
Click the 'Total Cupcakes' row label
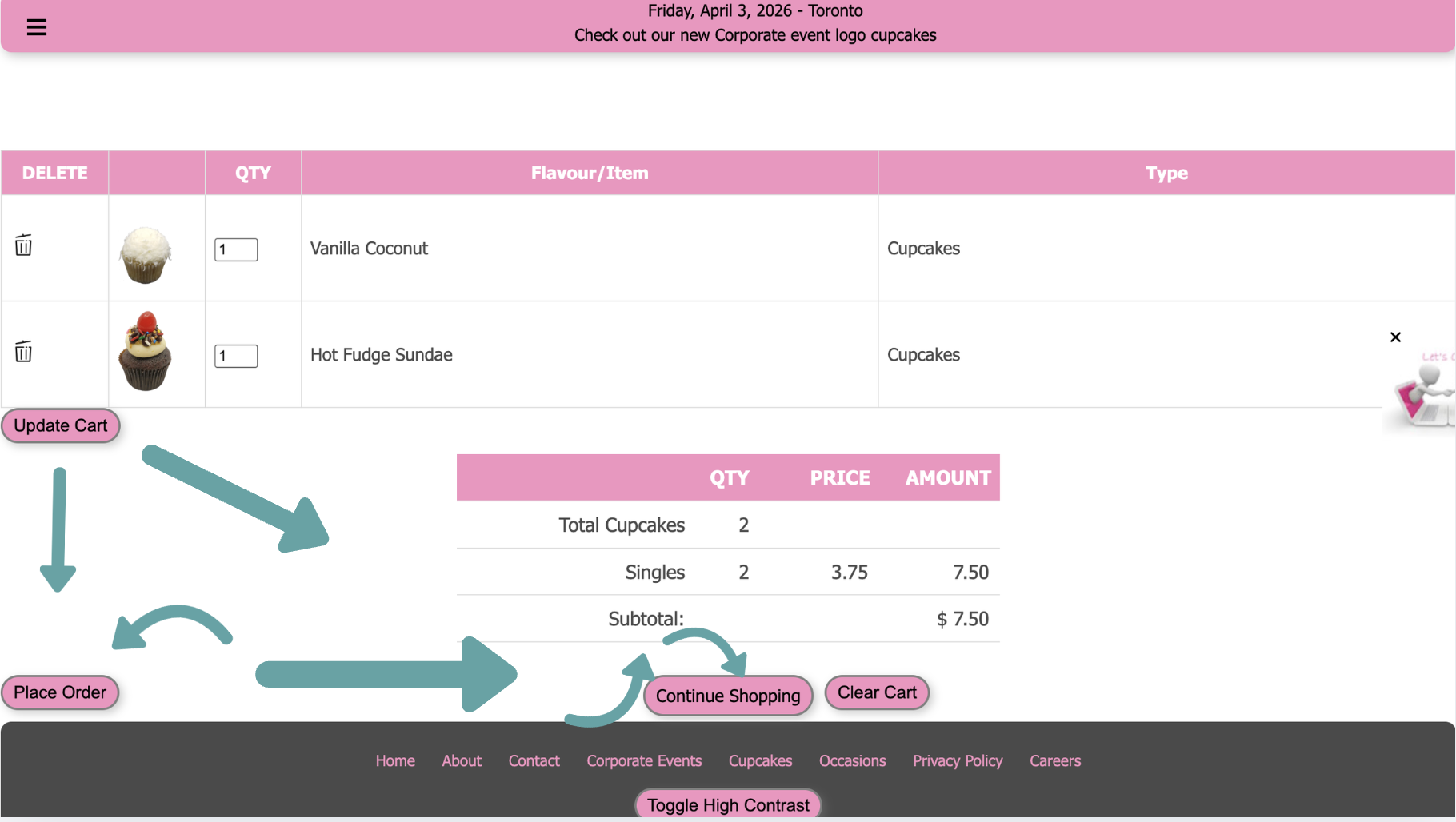pos(622,525)
